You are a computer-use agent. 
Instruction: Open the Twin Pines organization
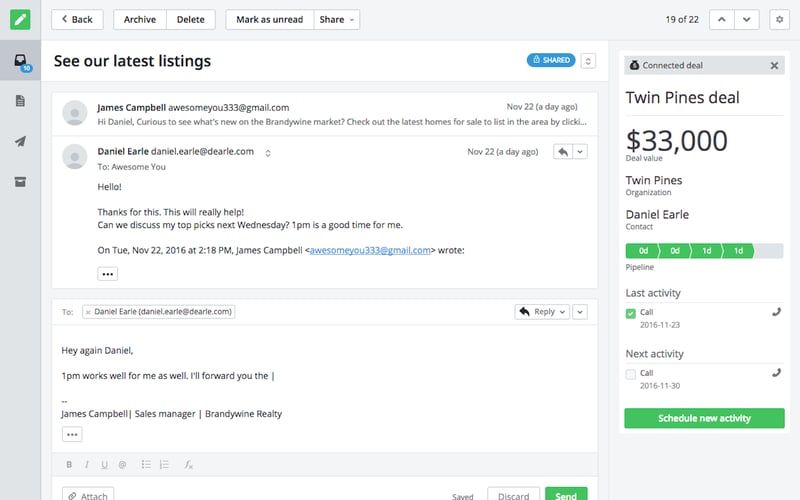654,180
